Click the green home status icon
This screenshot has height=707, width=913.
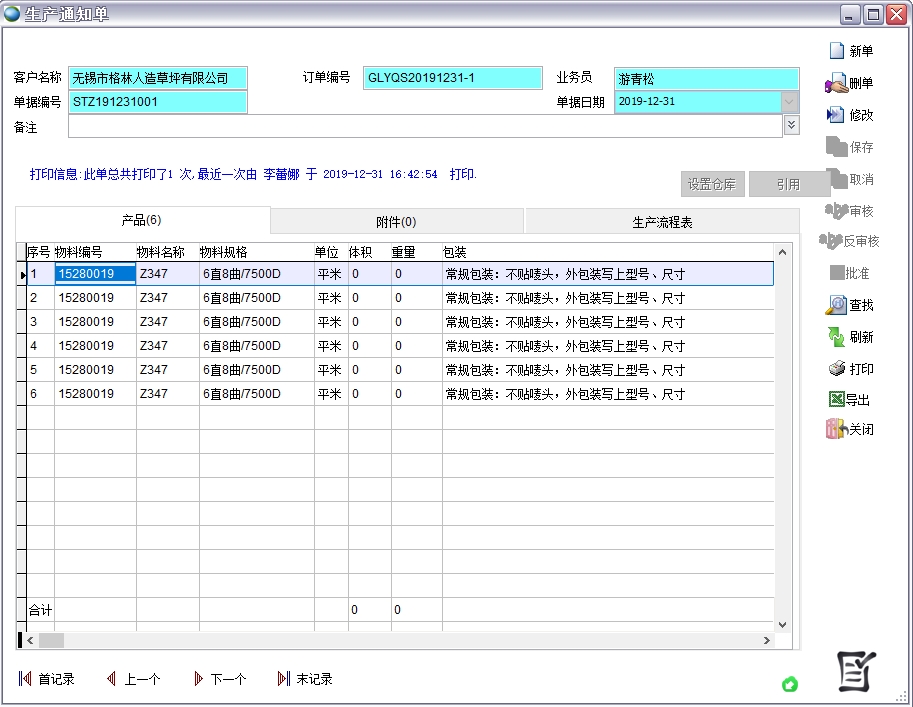(x=790, y=684)
